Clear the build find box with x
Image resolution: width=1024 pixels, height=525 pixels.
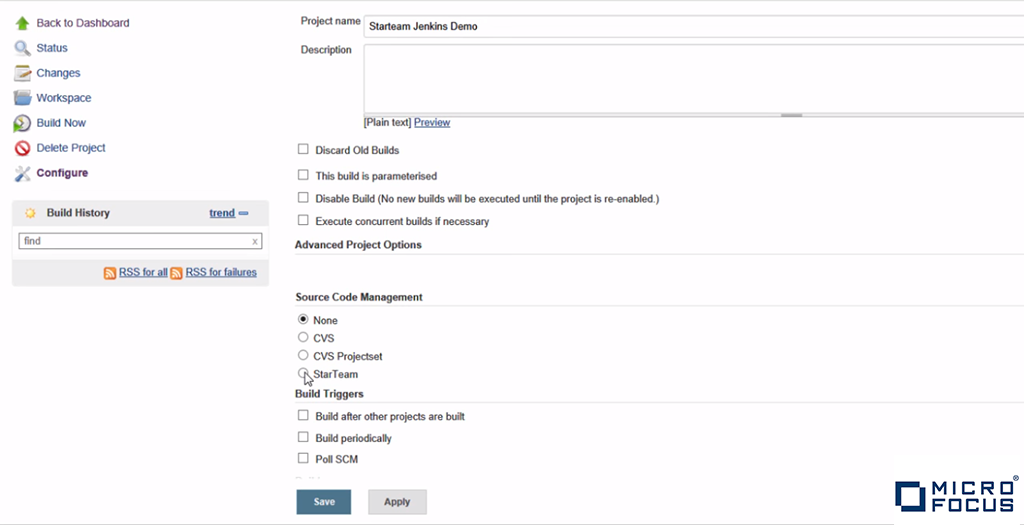click(255, 241)
